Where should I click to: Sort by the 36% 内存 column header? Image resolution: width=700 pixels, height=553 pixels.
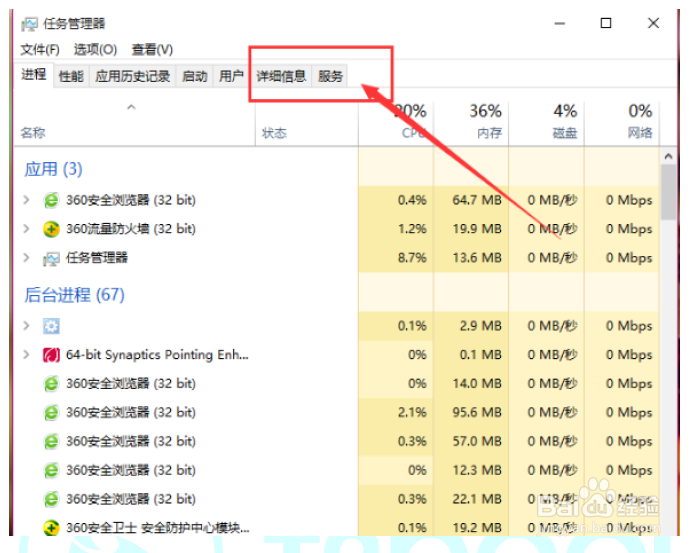(471, 123)
